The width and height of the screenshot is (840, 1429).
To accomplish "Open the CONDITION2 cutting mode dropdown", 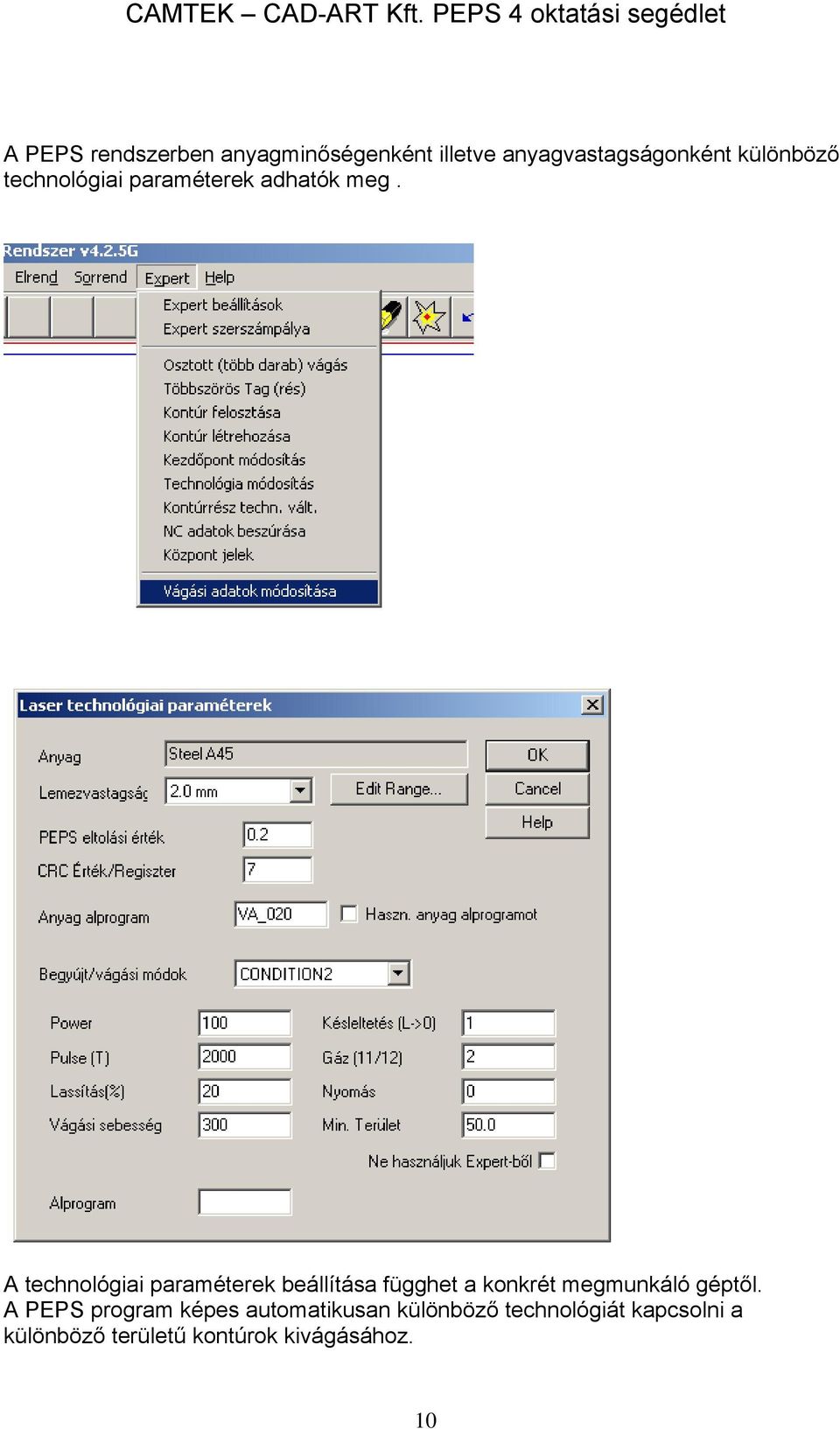I will pyautogui.click(x=398, y=973).
